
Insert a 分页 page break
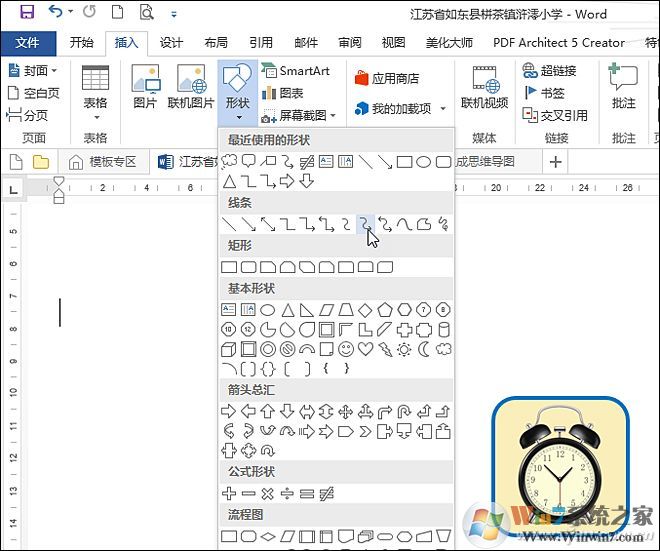click(x=28, y=115)
